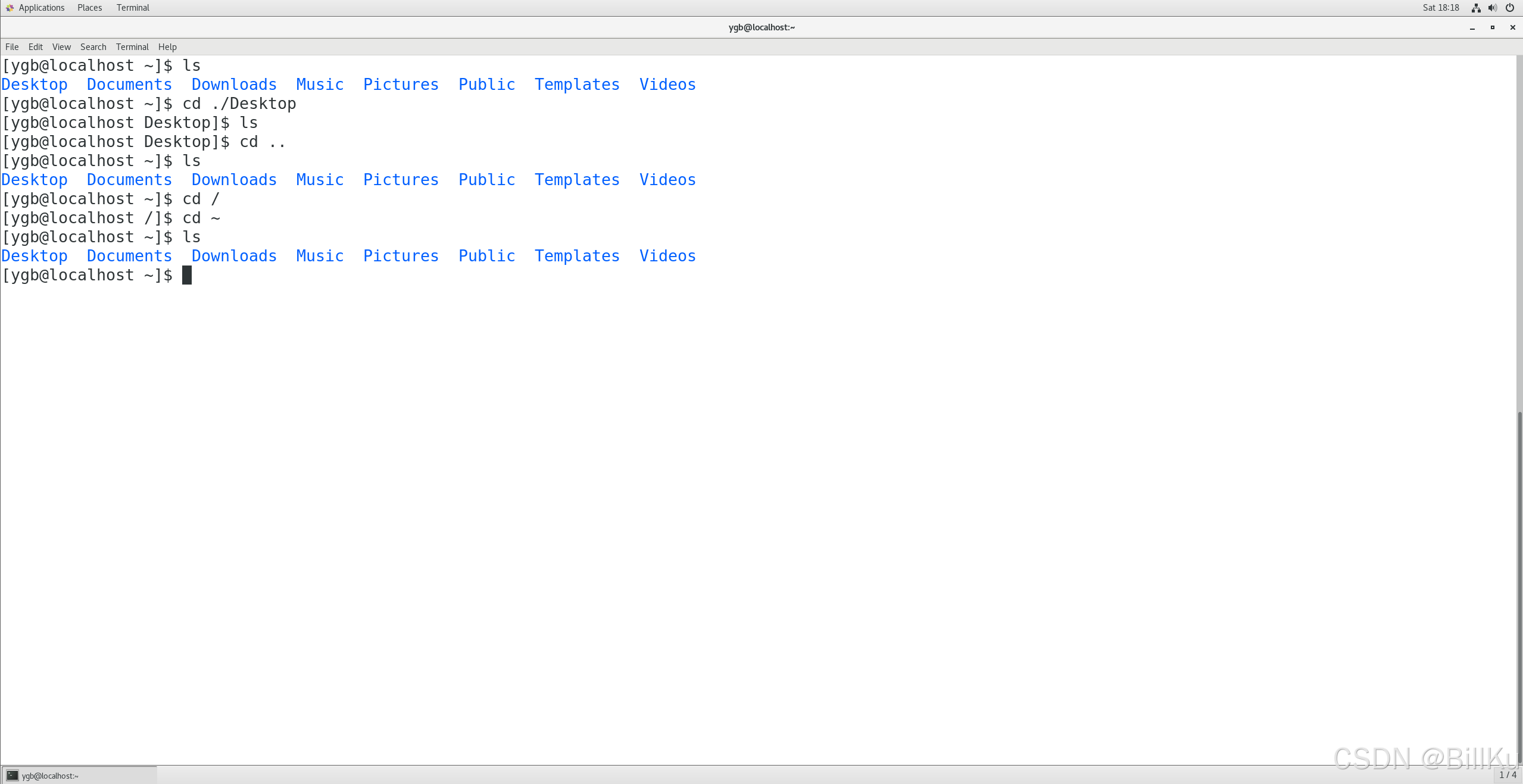Click the volume speaker icon
1523x784 pixels.
tap(1493, 8)
